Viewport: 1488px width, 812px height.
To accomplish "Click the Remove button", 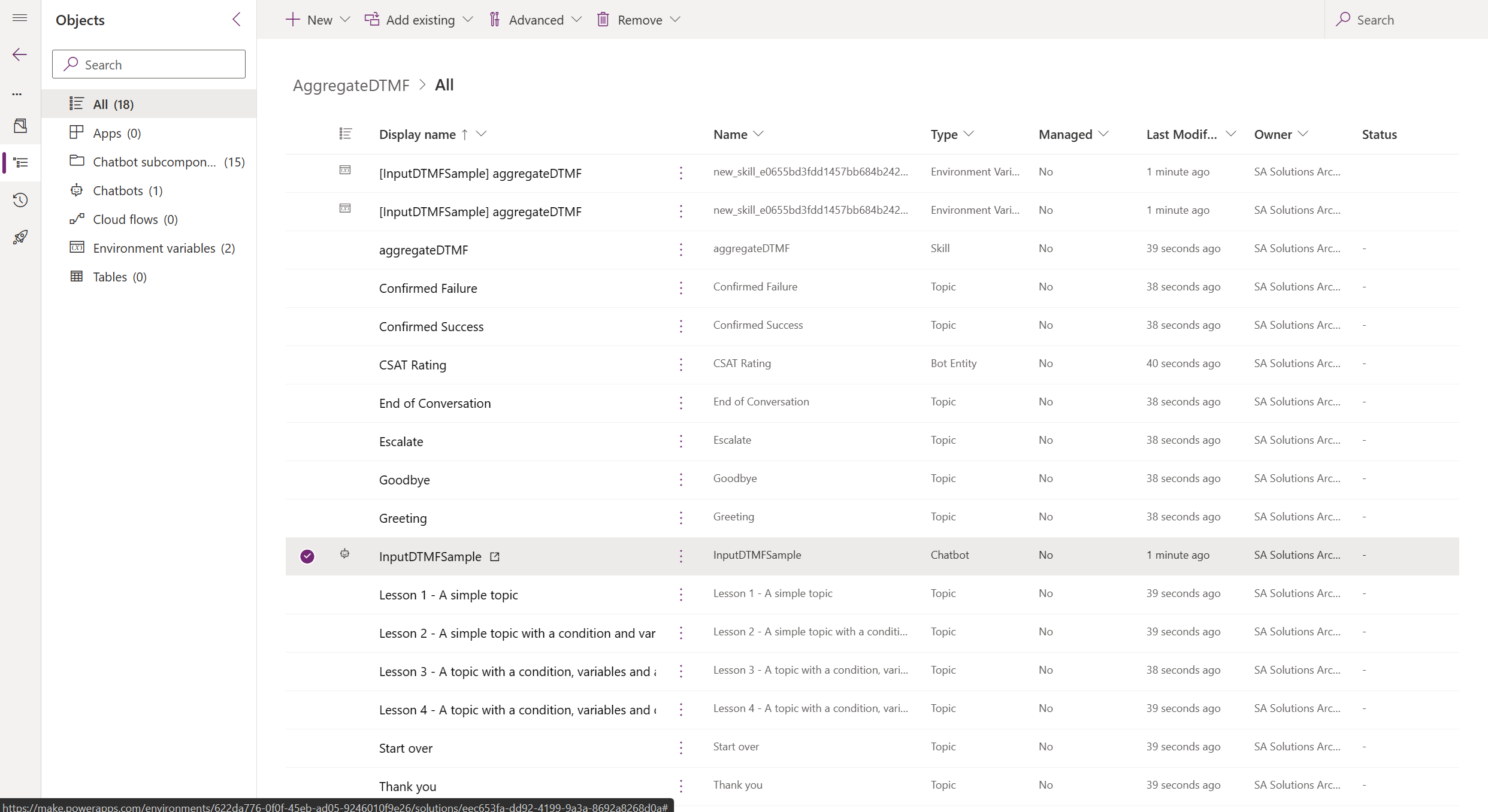I will coord(630,20).
